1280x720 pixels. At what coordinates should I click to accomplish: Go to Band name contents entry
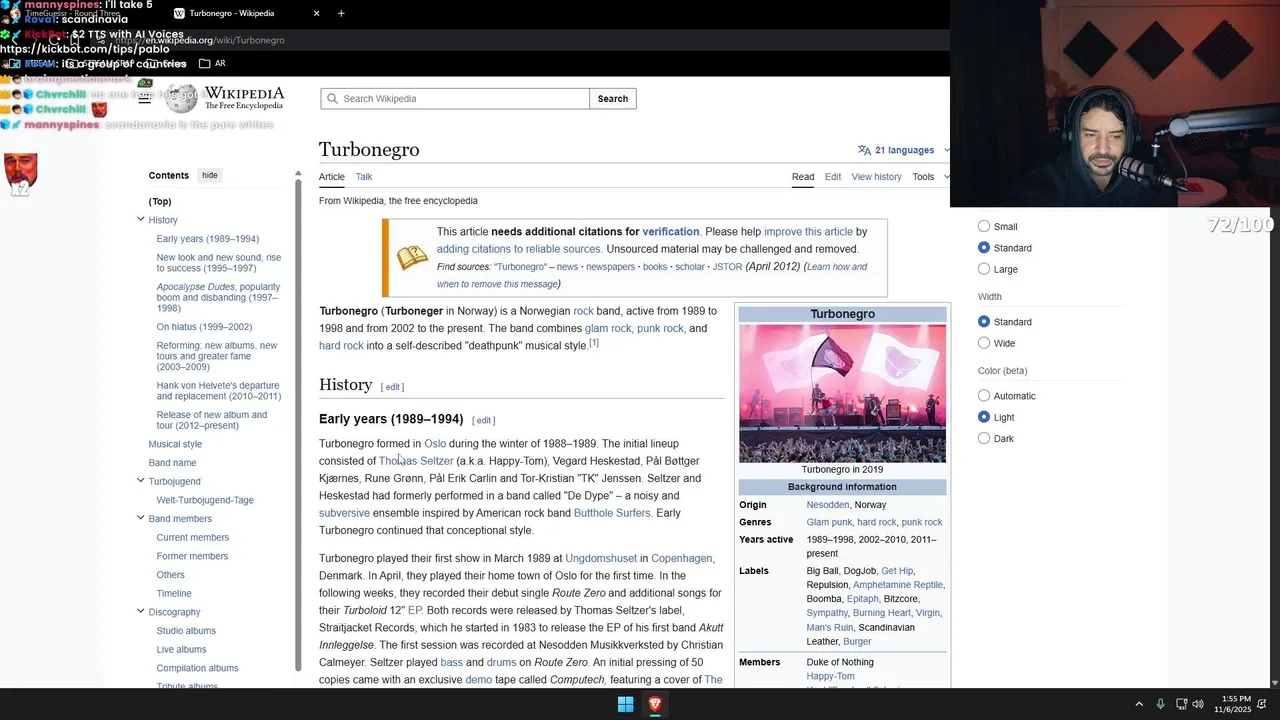(x=172, y=463)
